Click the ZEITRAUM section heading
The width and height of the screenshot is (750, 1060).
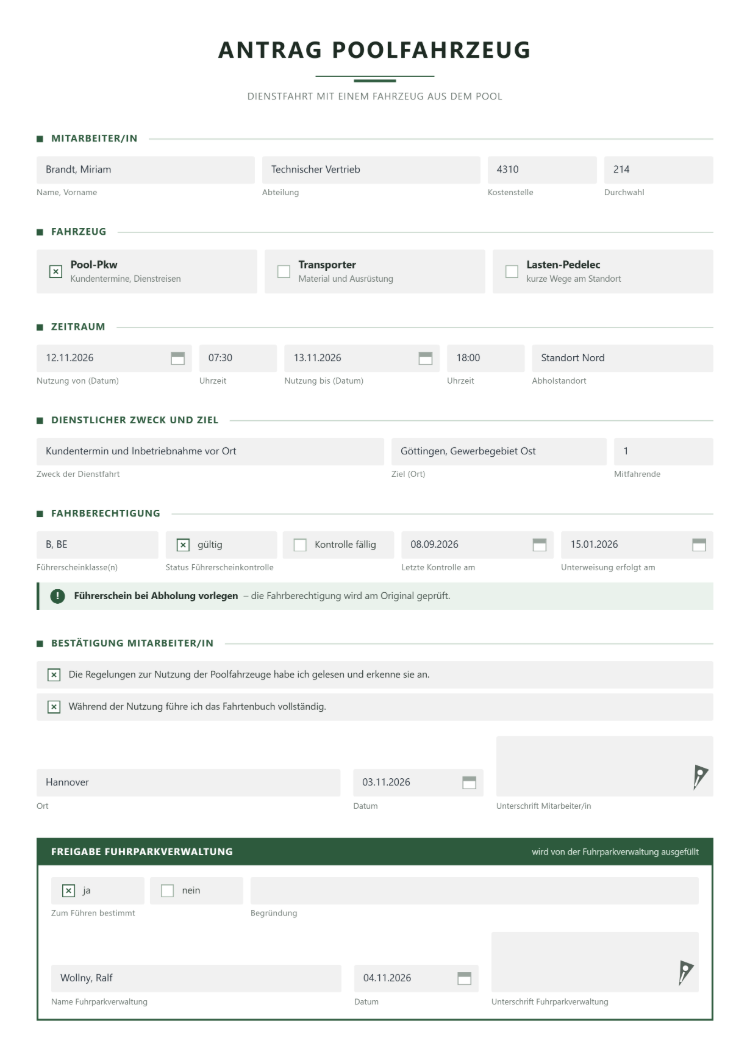click(x=78, y=327)
